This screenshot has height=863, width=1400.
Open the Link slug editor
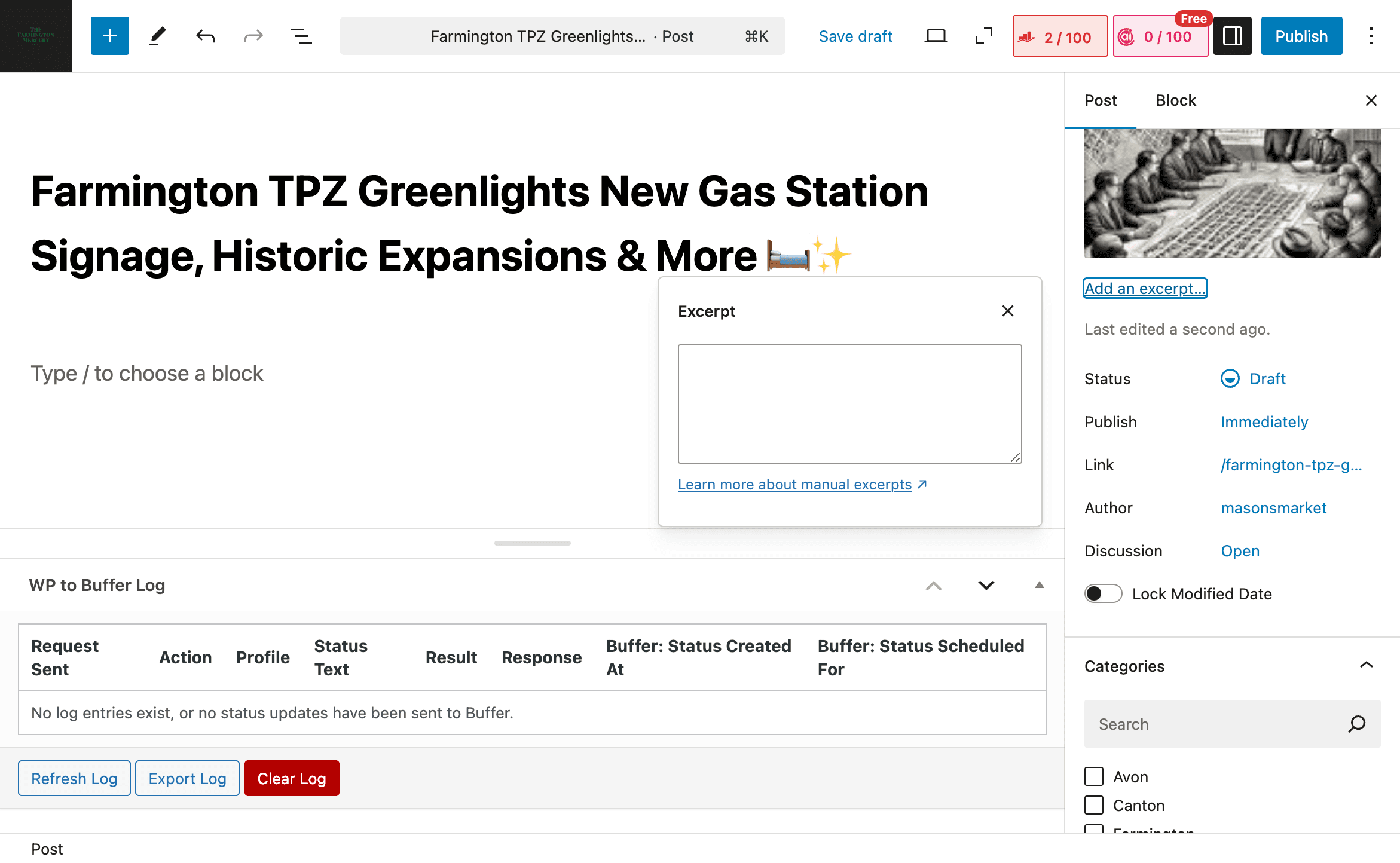click(x=1291, y=465)
